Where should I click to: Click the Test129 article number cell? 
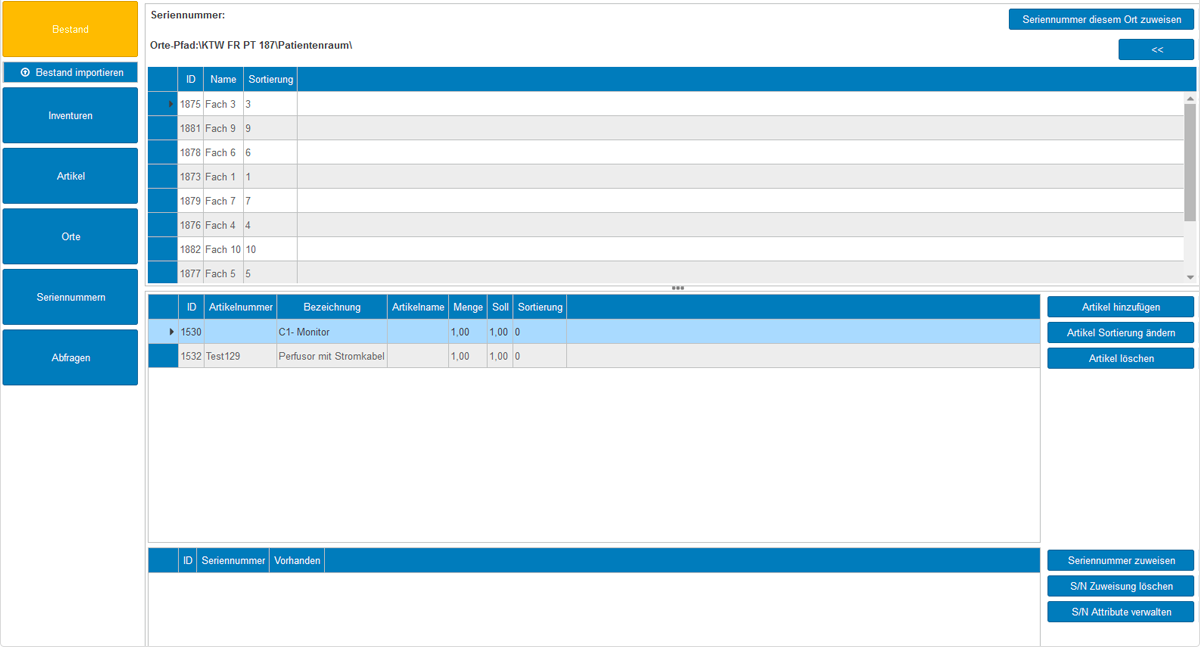pyautogui.click(x=240, y=356)
